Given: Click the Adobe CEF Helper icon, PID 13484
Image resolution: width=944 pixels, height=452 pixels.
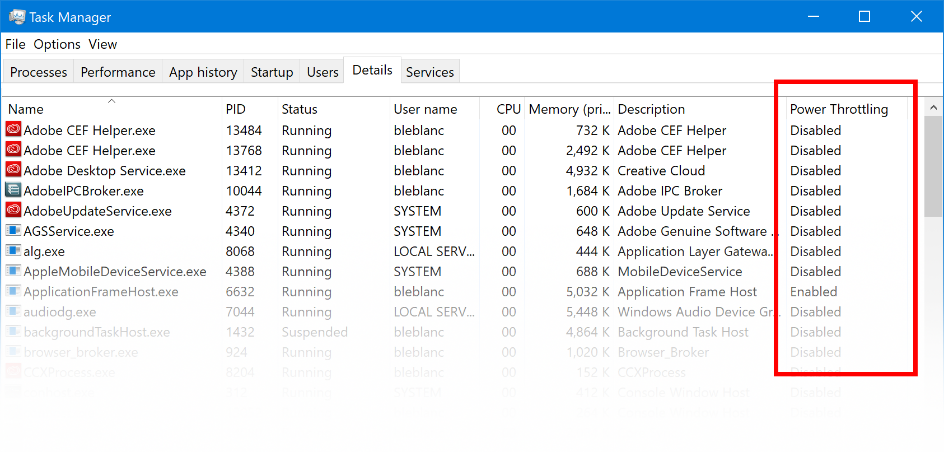Looking at the screenshot, I should pyautogui.click(x=14, y=130).
